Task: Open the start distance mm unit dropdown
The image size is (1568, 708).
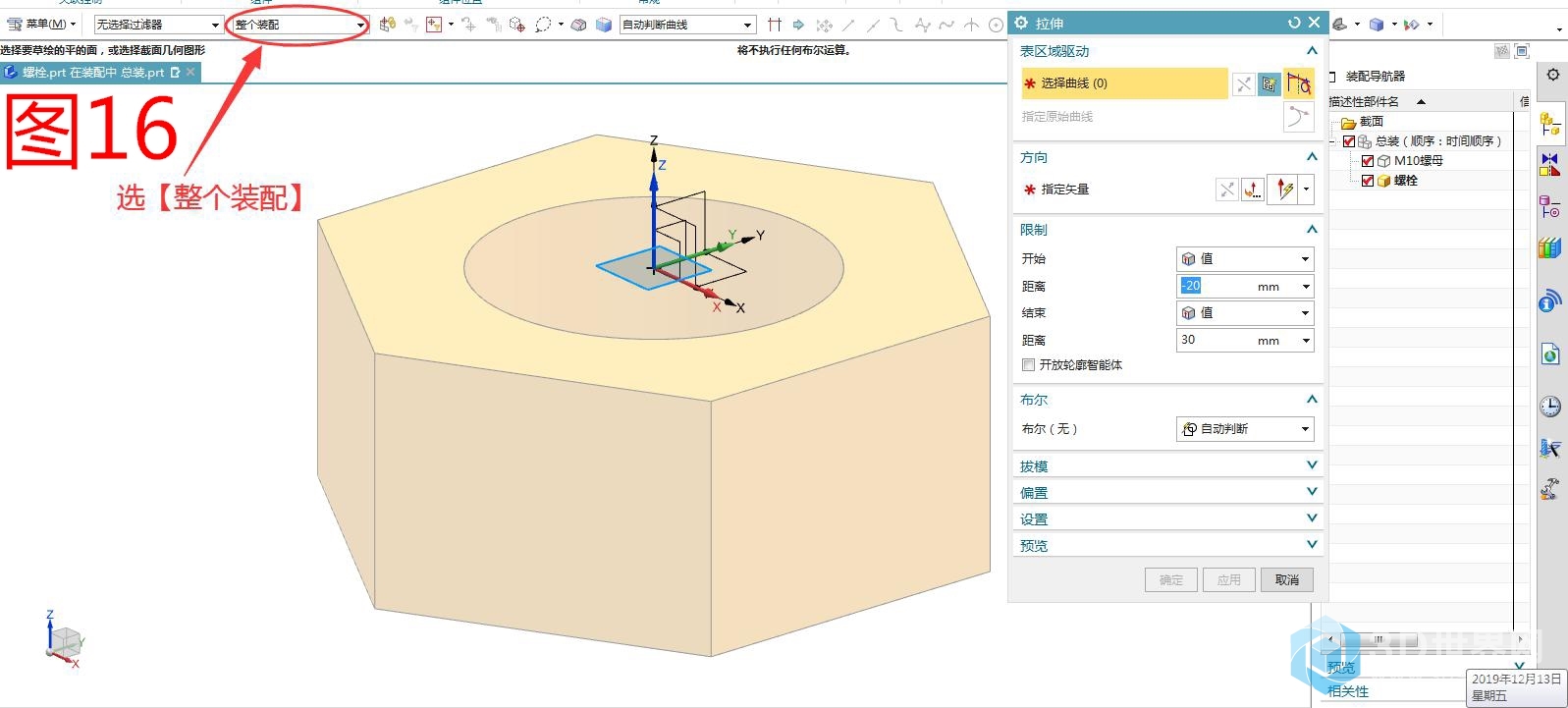Action: [1306, 287]
